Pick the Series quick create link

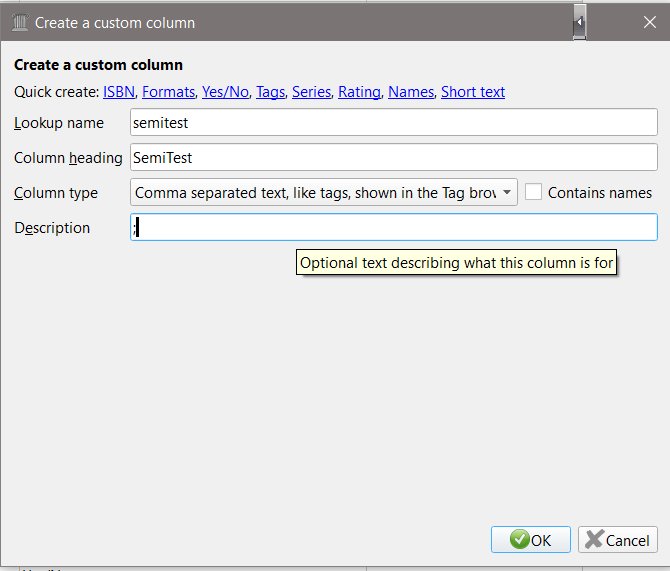pyautogui.click(x=311, y=92)
